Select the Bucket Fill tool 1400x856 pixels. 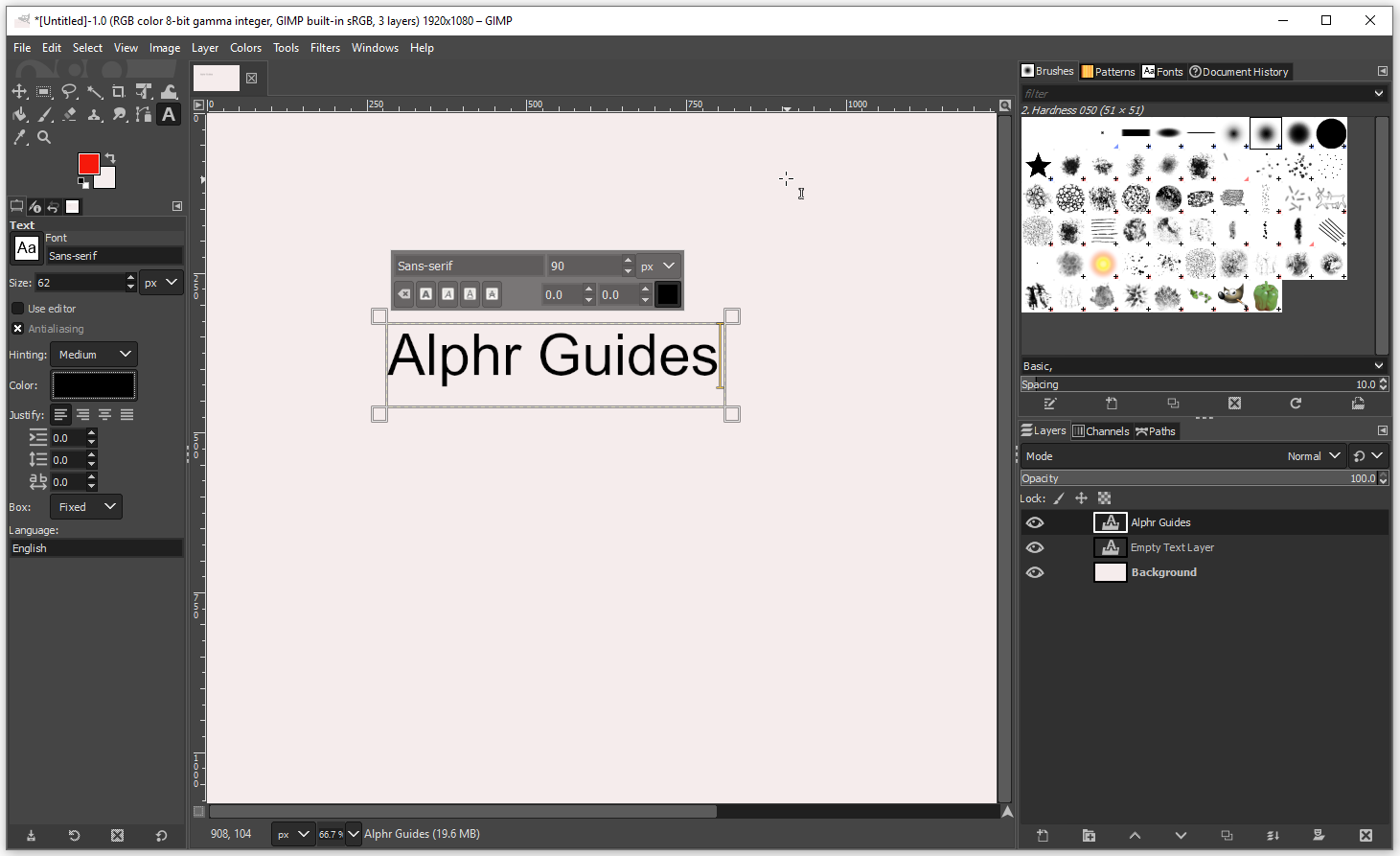19,115
